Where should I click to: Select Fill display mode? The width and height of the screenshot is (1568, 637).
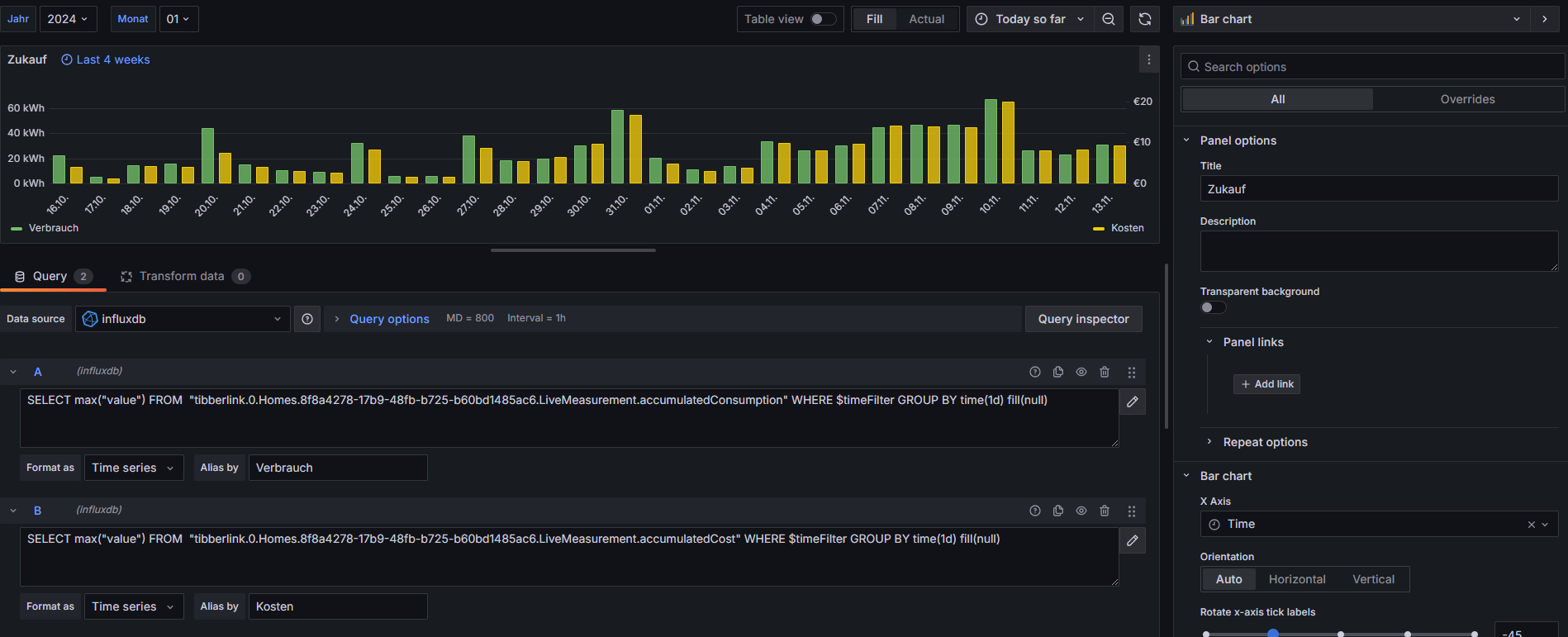(874, 19)
